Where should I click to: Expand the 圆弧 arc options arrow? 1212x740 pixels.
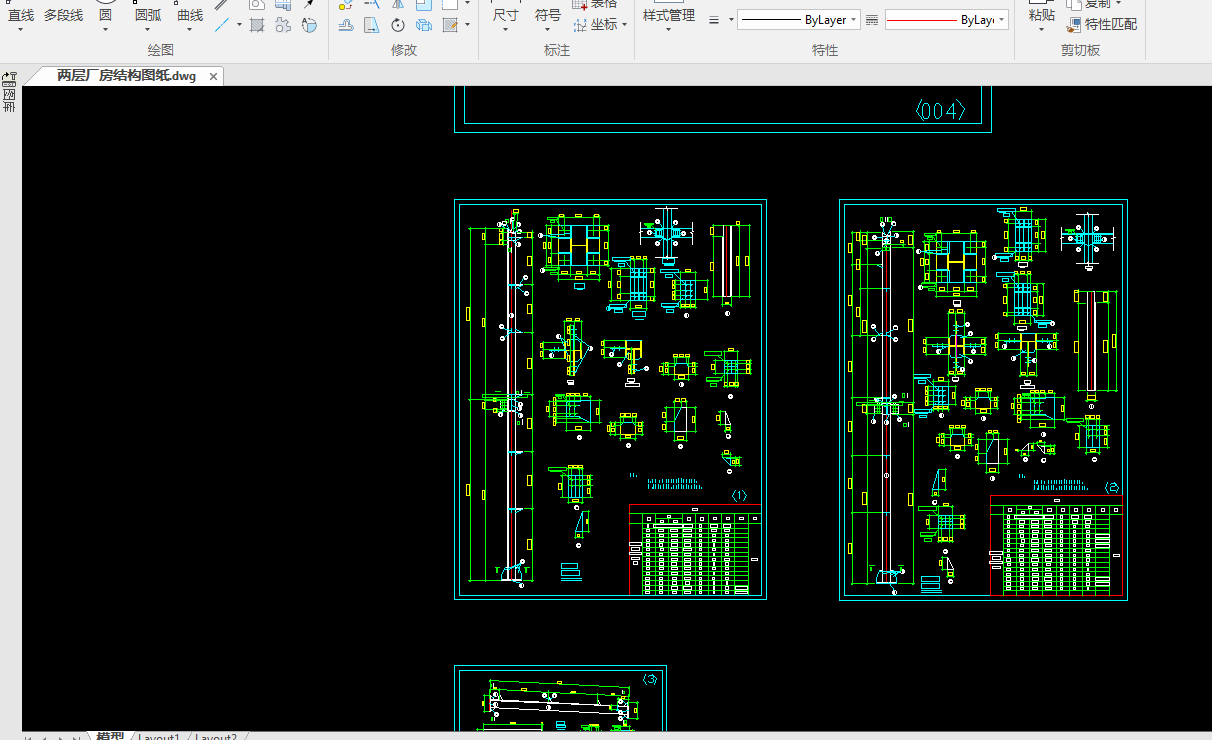point(148,29)
